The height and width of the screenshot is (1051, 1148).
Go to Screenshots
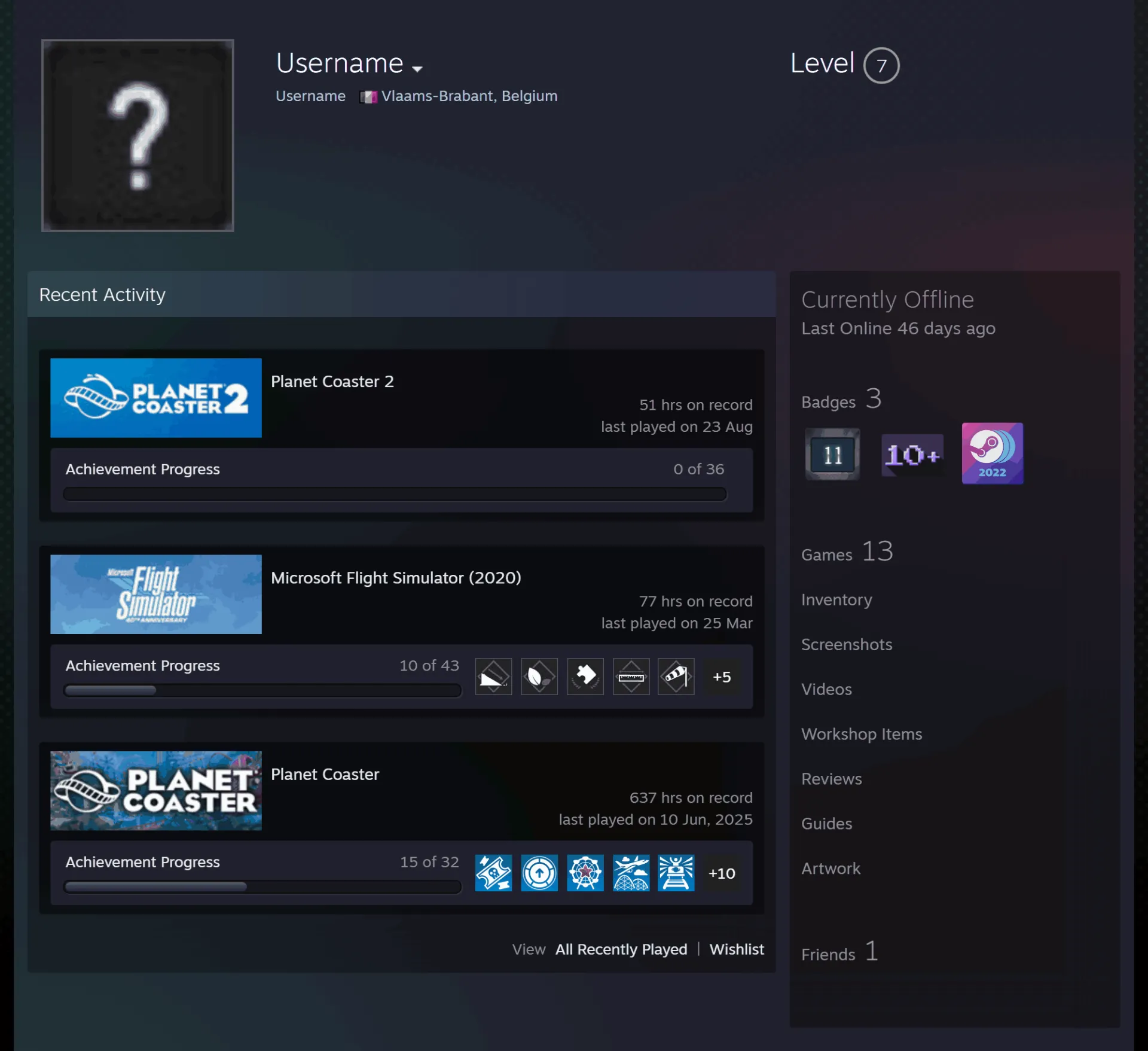coord(847,644)
